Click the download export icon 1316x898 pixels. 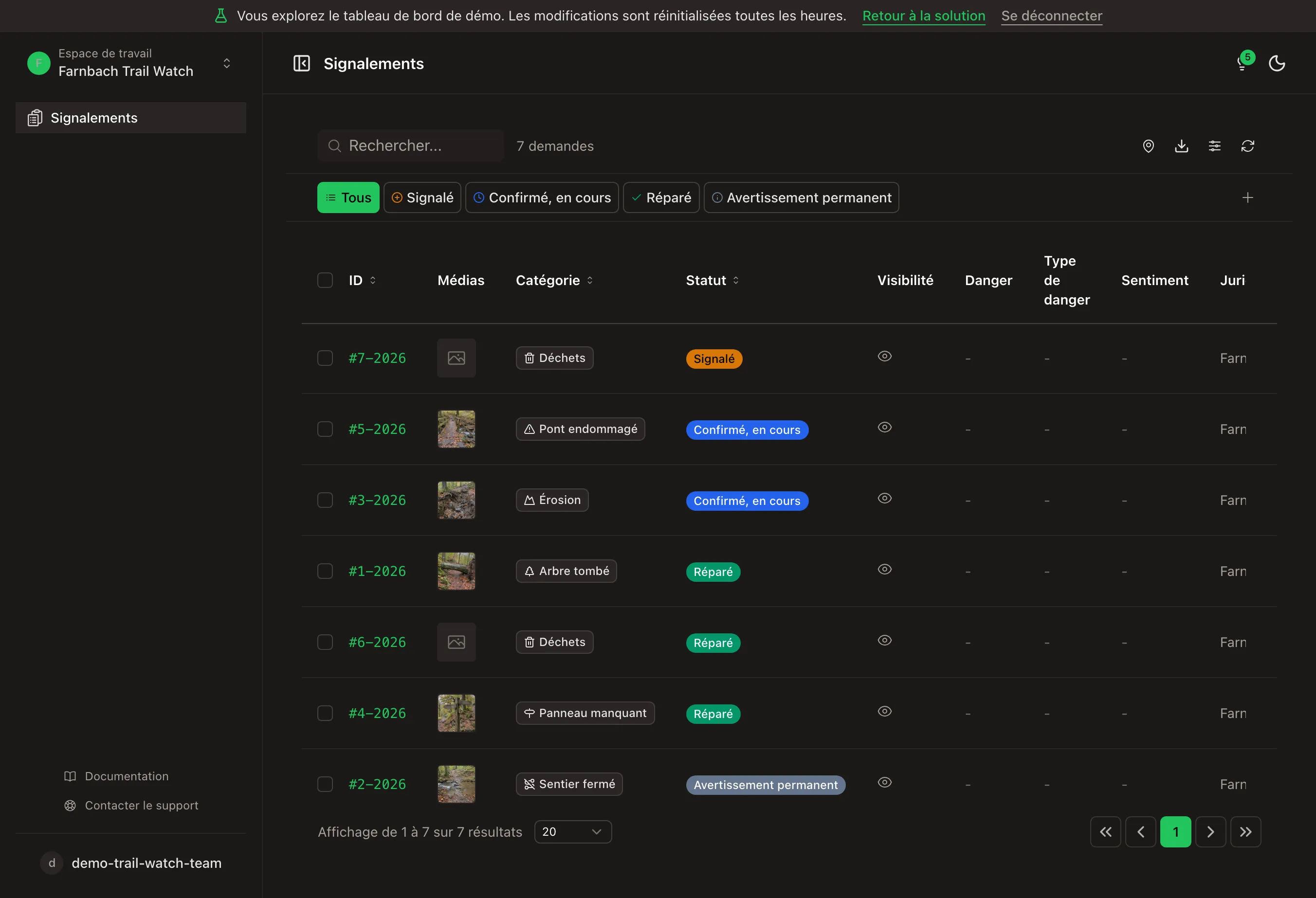1182,146
